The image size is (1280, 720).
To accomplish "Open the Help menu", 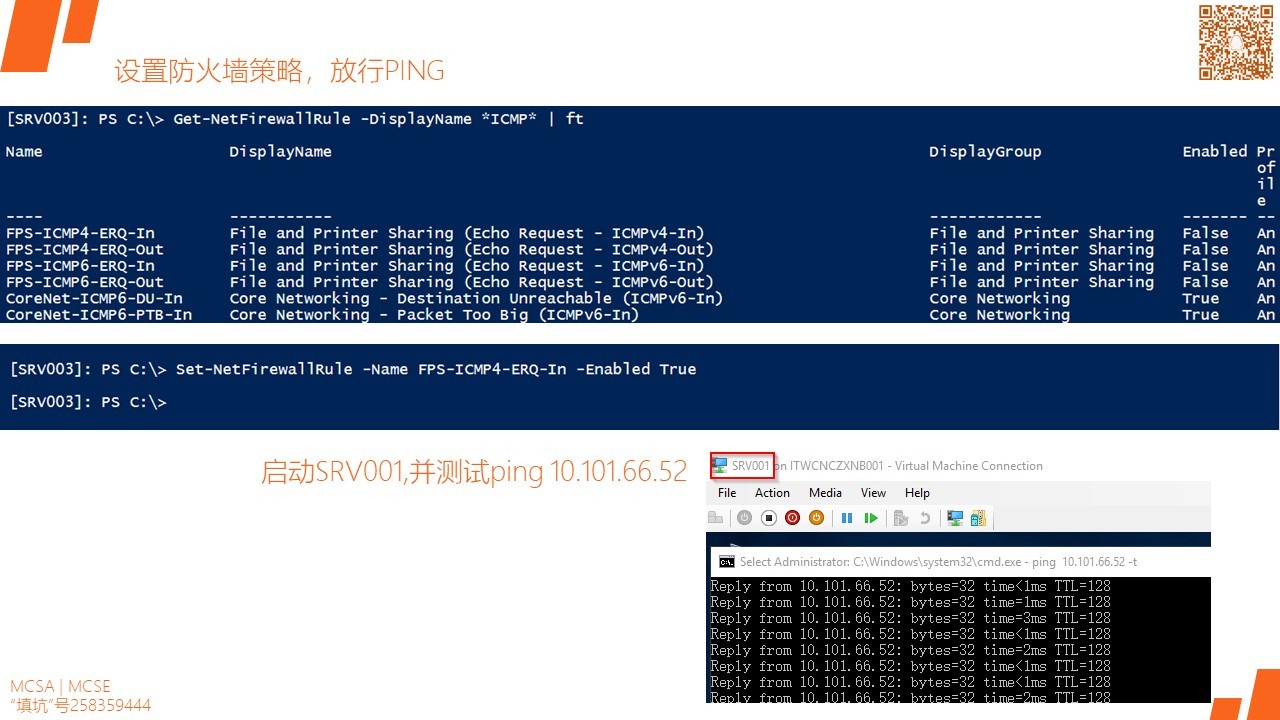I will (x=917, y=493).
